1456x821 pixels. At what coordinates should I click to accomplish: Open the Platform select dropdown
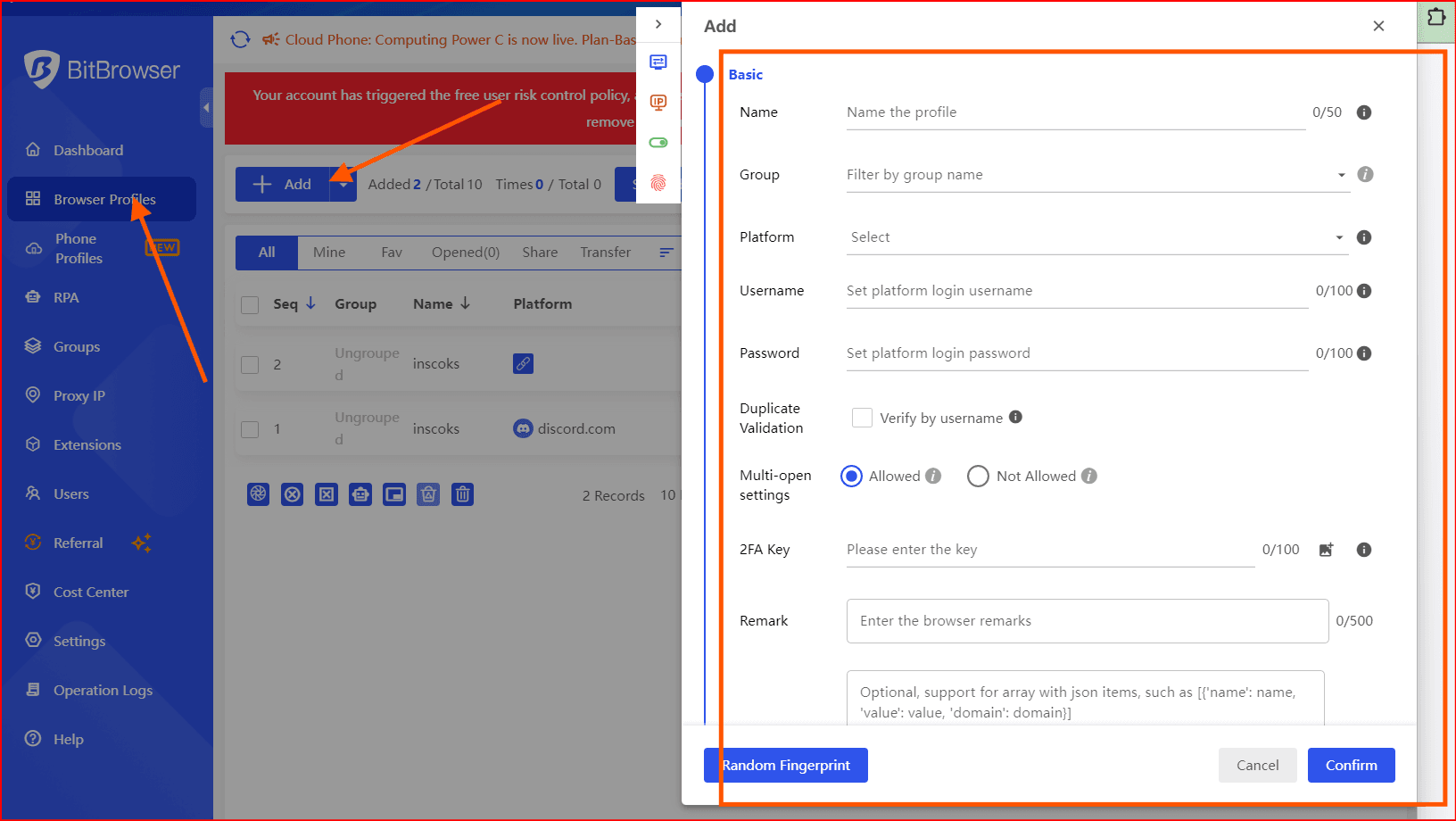(1096, 237)
